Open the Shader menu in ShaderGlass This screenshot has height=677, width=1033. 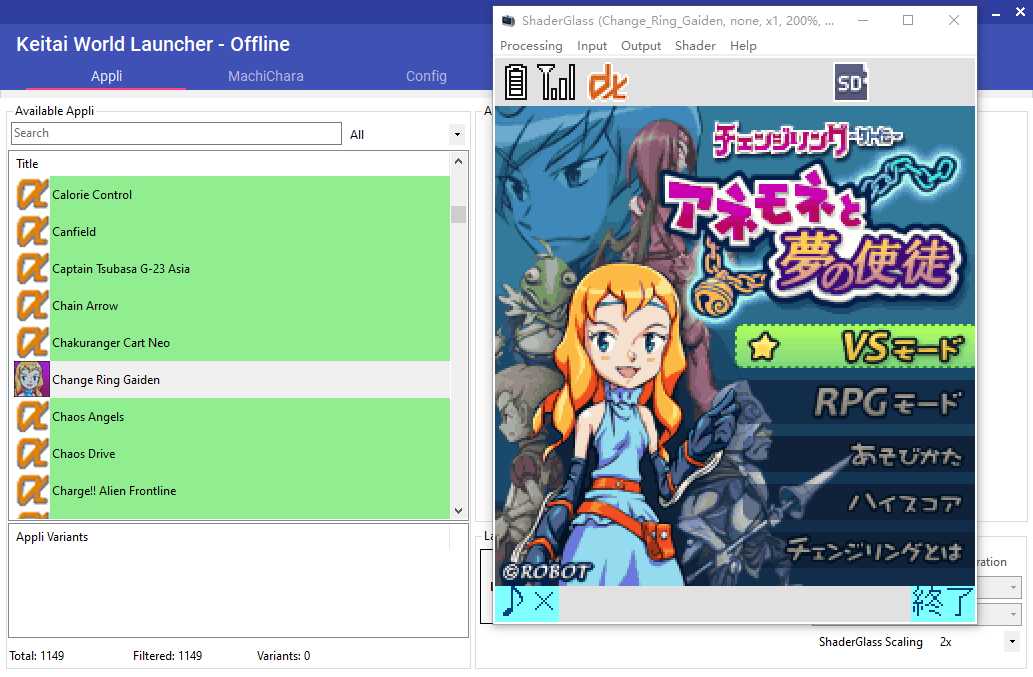(x=695, y=45)
